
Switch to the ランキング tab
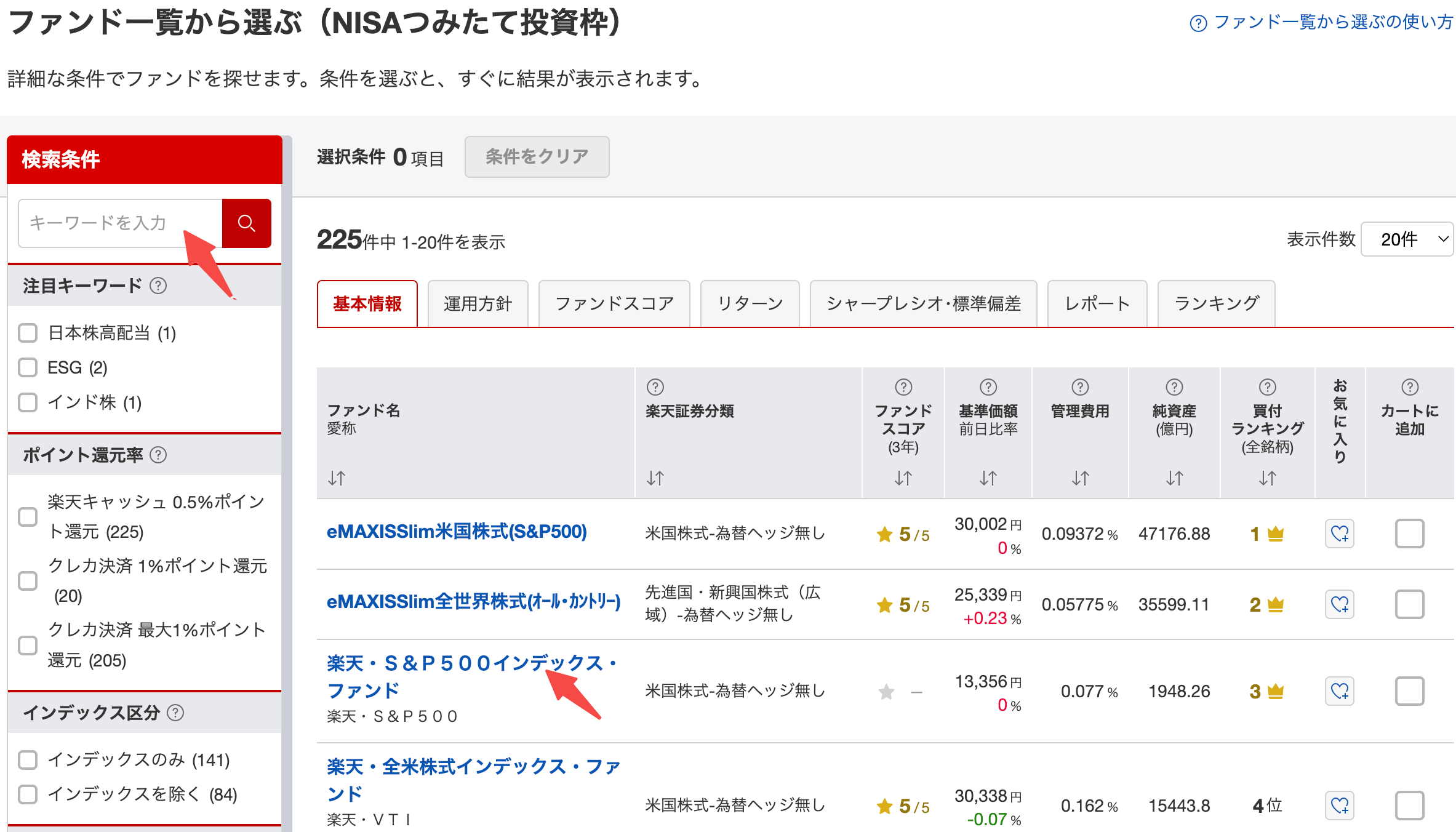(1217, 303)
